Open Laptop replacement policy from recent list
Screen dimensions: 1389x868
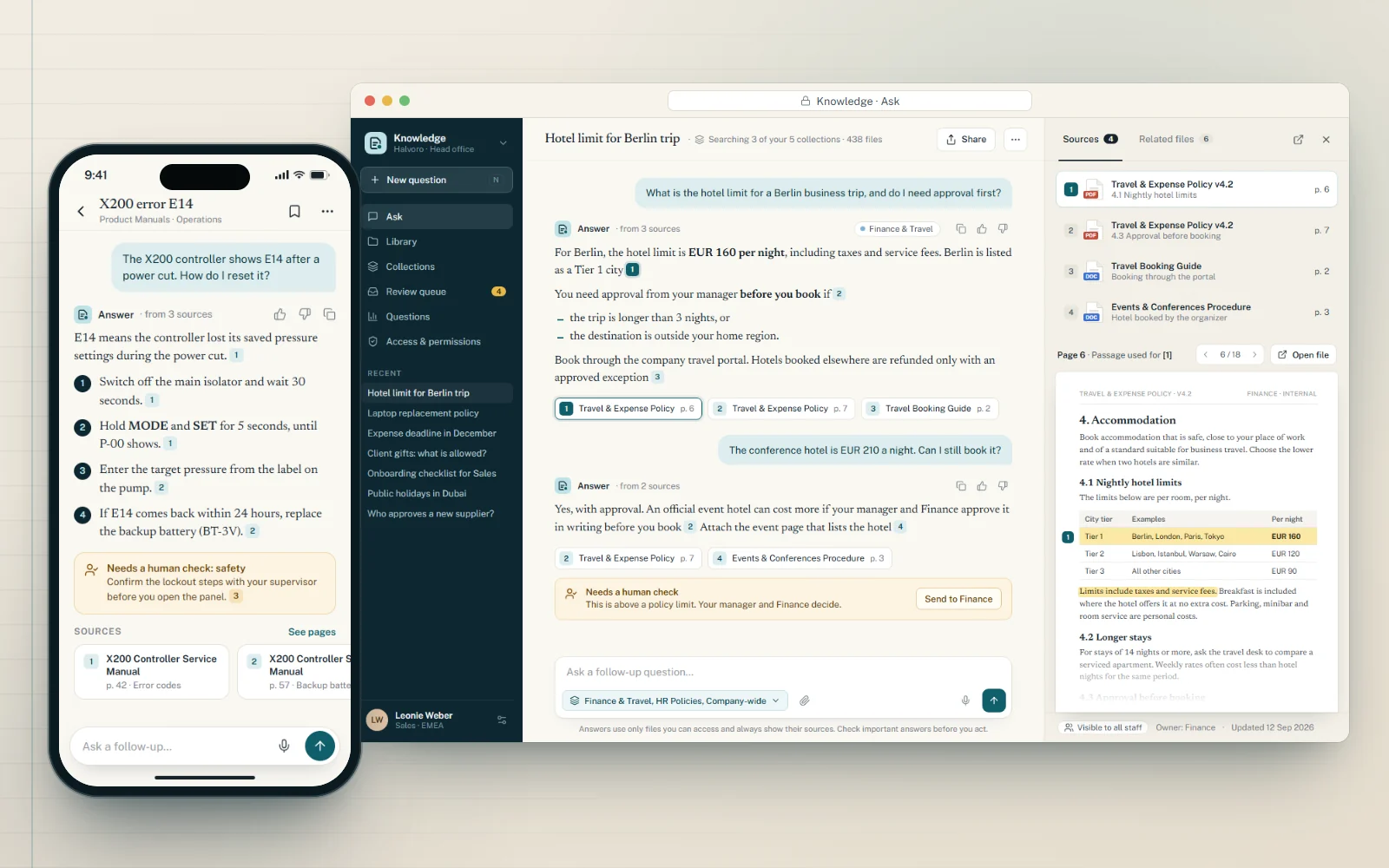(x=437, y=413)
